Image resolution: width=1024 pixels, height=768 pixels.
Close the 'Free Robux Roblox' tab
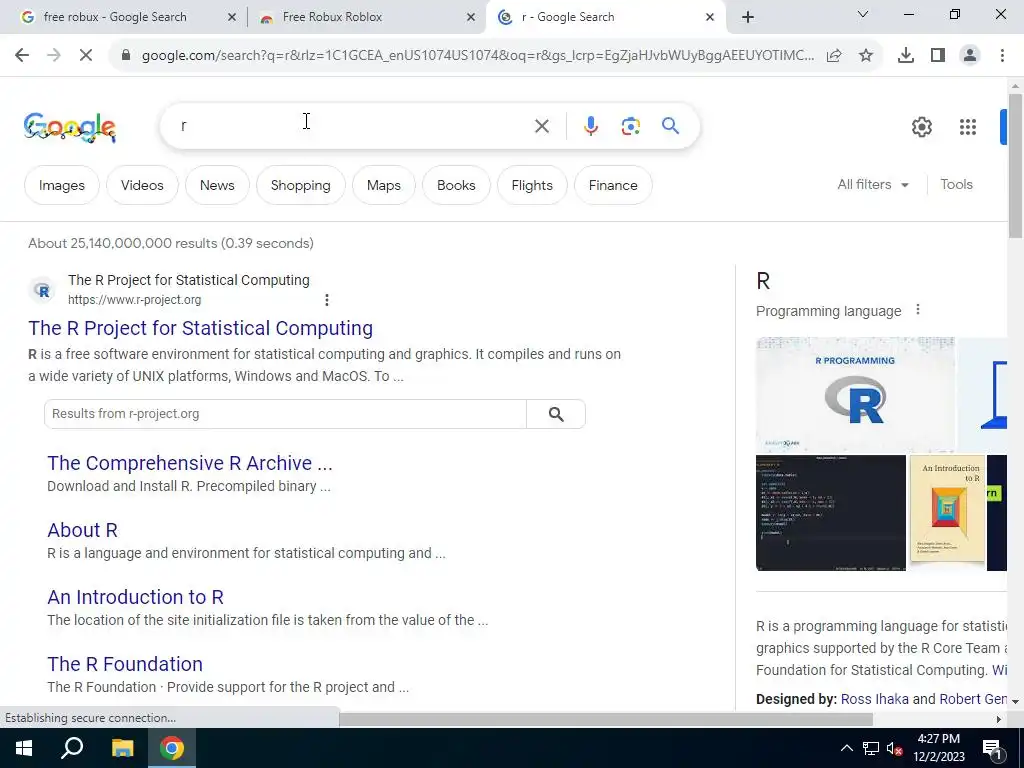pos(471,17)
